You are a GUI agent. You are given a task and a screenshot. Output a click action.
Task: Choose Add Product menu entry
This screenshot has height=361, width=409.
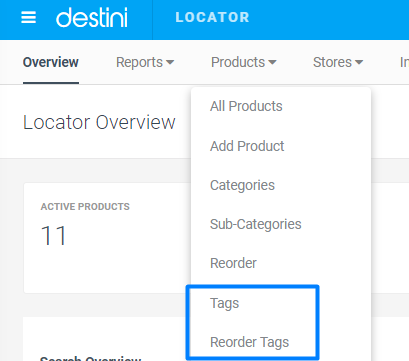[247, 146]
